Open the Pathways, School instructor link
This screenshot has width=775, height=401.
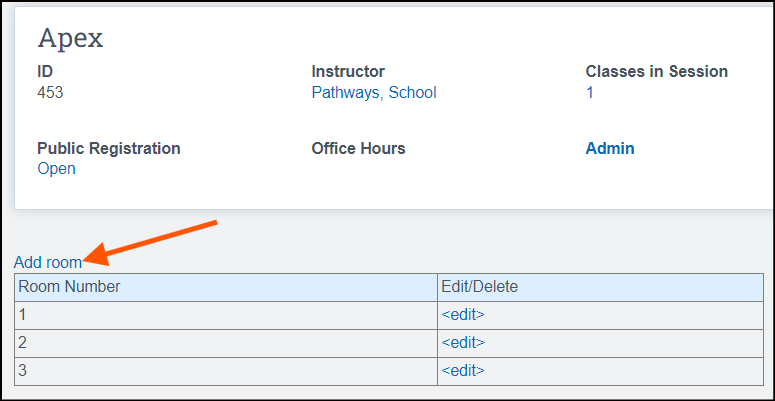tap(374, 92)
